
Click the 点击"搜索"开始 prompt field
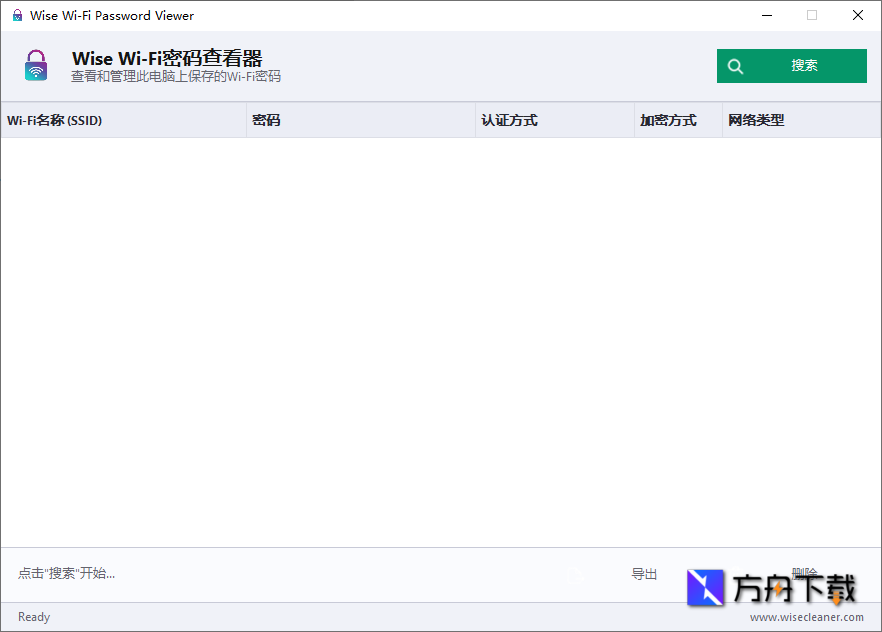pos(65,574)
